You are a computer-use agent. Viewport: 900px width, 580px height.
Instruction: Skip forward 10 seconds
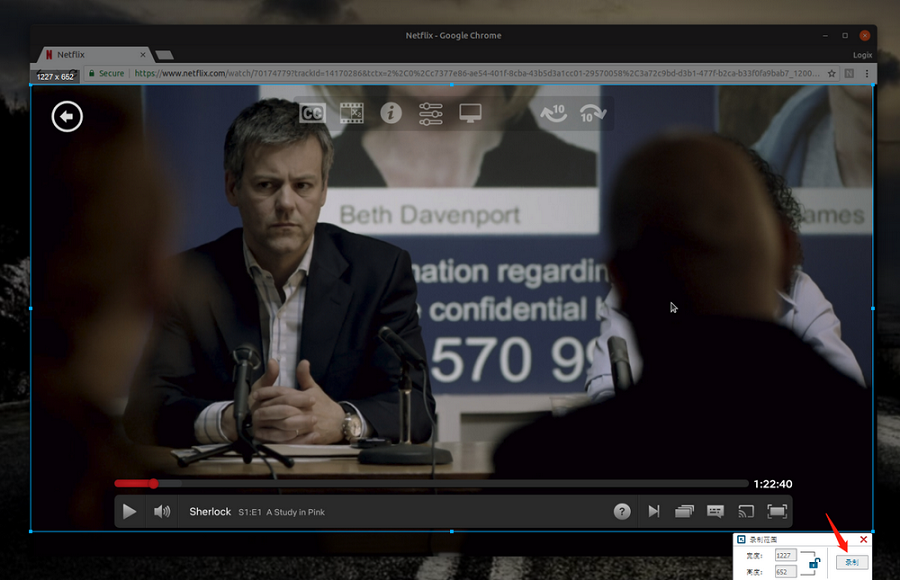click(x=592, y=113)
